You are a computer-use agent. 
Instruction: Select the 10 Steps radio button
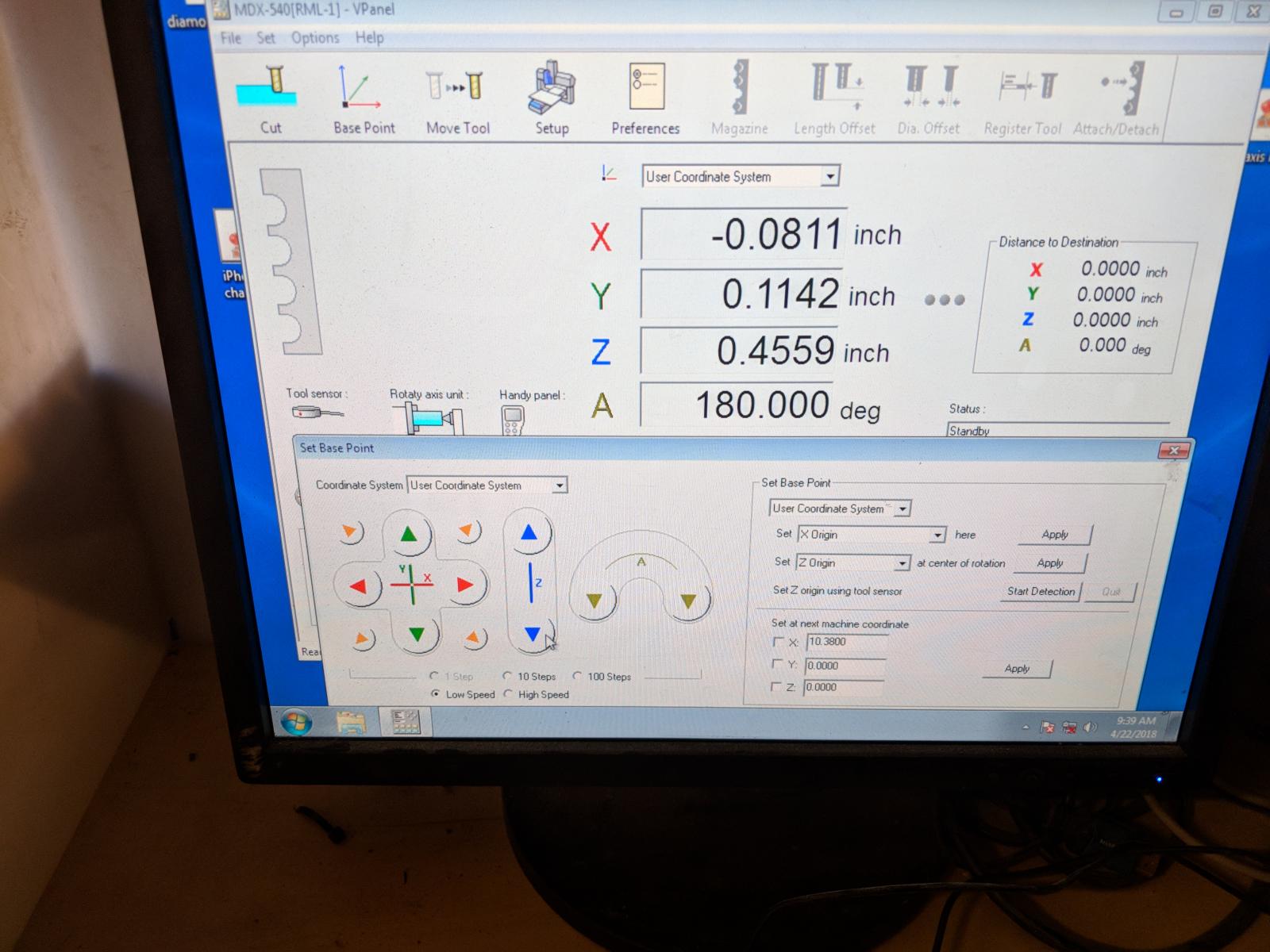point(507,676)
